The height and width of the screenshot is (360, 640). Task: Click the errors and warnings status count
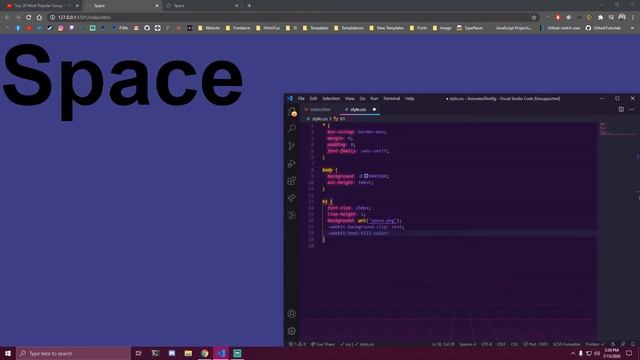click(x=297, y=344)
